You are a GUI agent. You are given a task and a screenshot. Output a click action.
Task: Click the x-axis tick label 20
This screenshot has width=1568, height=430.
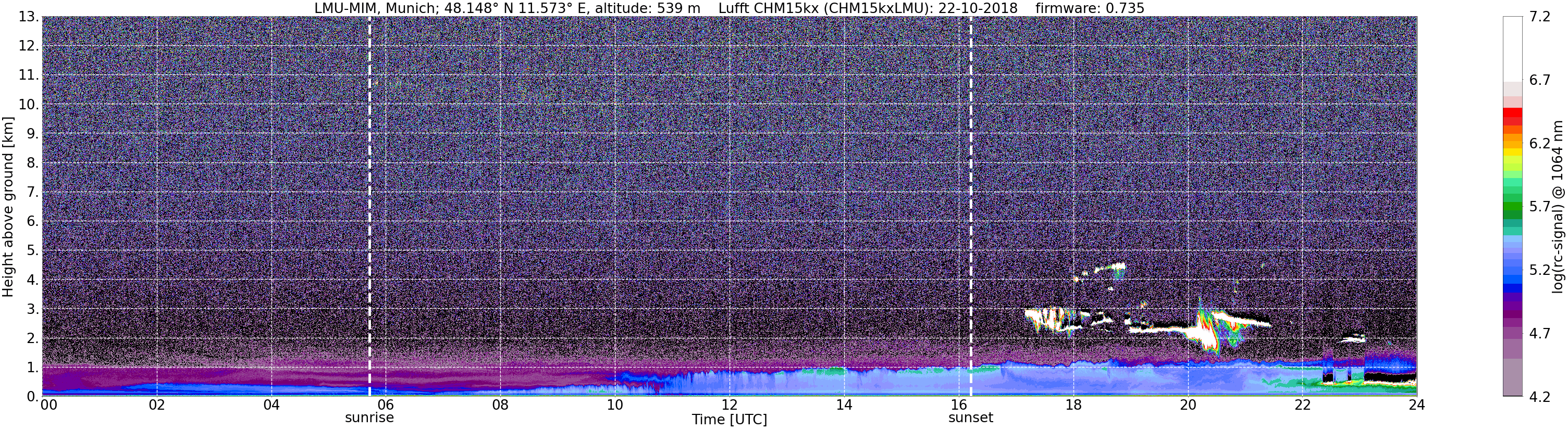pyautogui.click(x=1188, y=405)
